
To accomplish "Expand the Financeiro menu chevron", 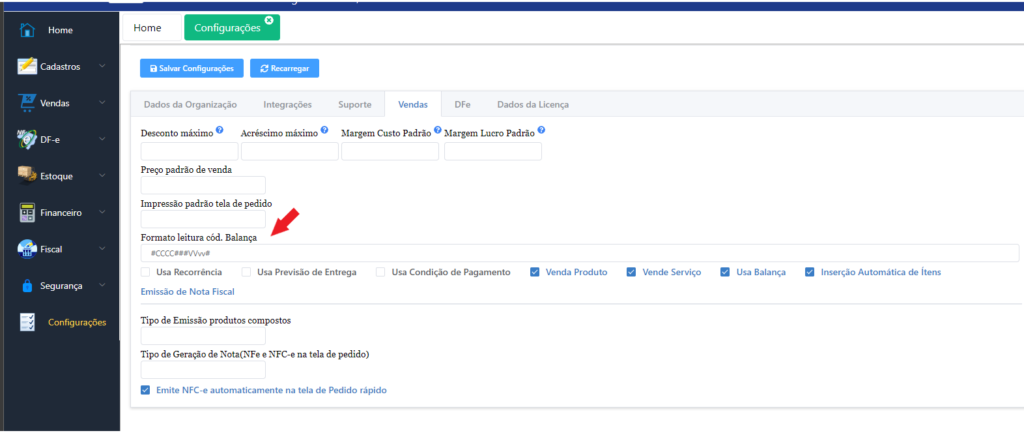I will tap(103, 212).
